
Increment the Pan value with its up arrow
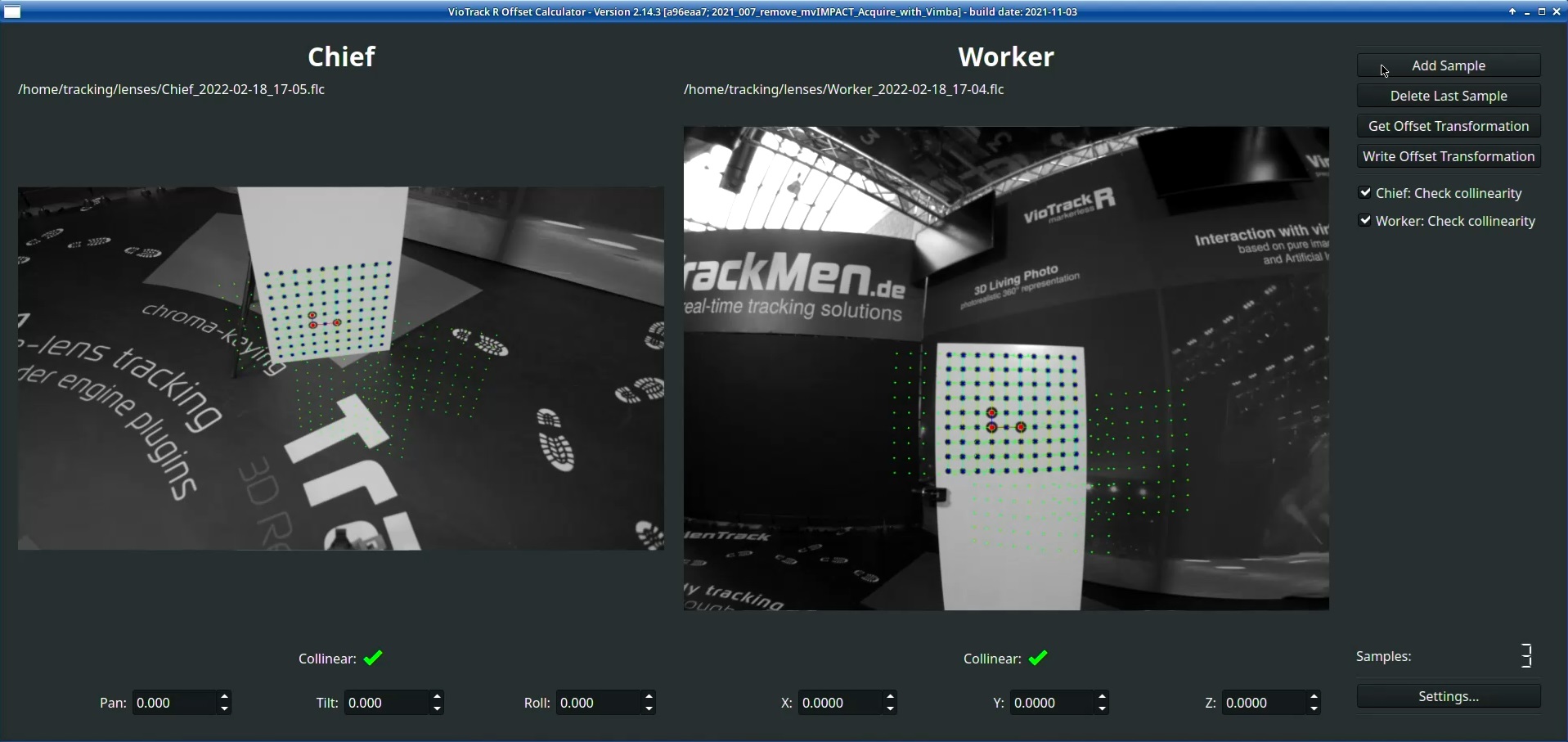coord(224,696)
